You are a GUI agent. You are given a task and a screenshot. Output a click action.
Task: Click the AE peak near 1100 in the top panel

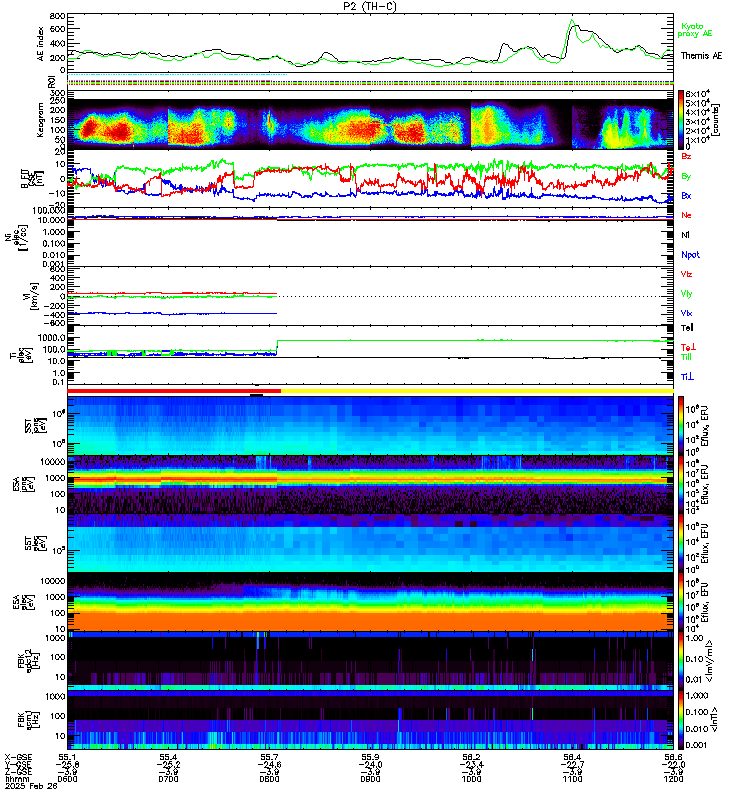click(572, 21)
